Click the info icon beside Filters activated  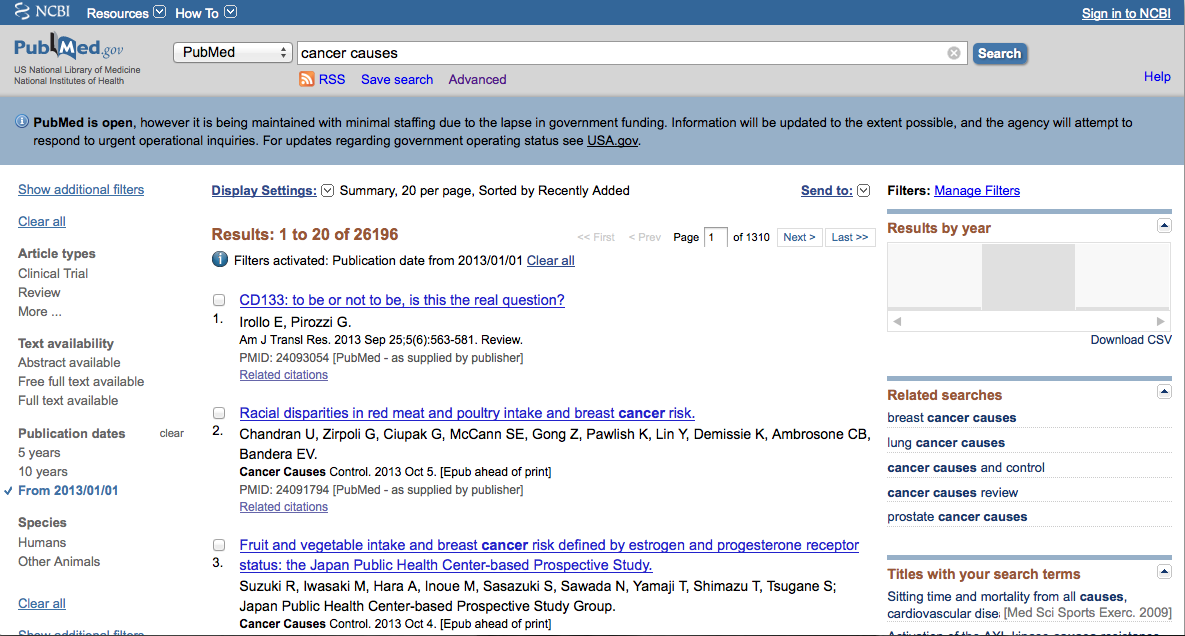click(220, 260)
